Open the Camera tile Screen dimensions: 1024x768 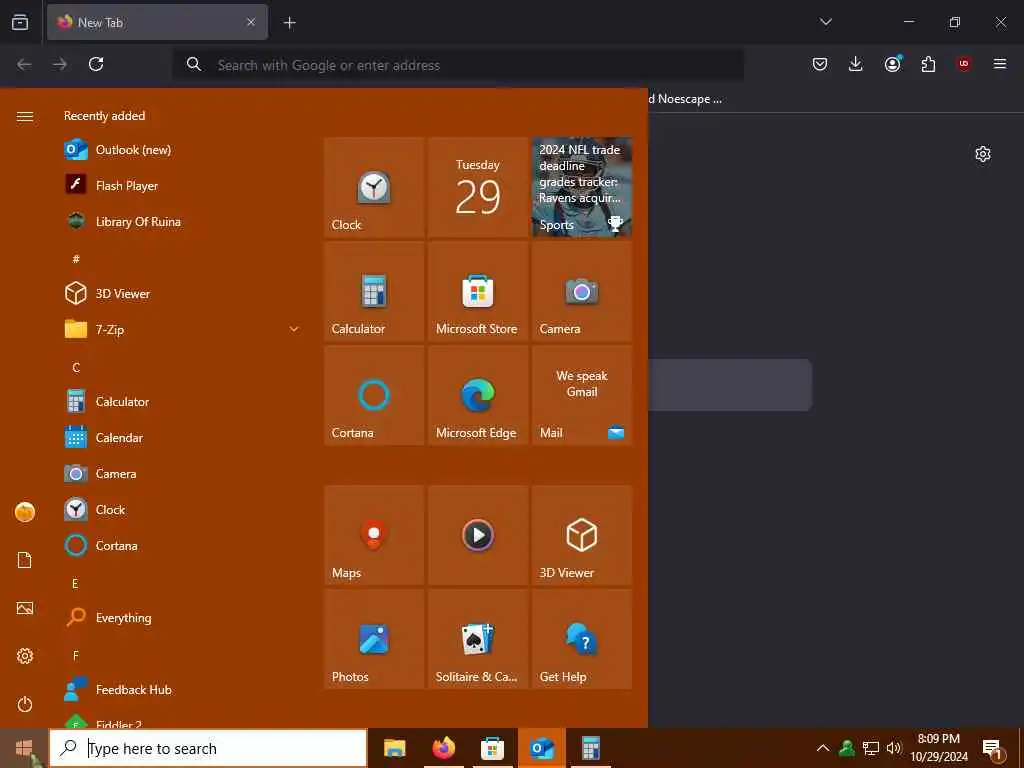coord(582,291)
